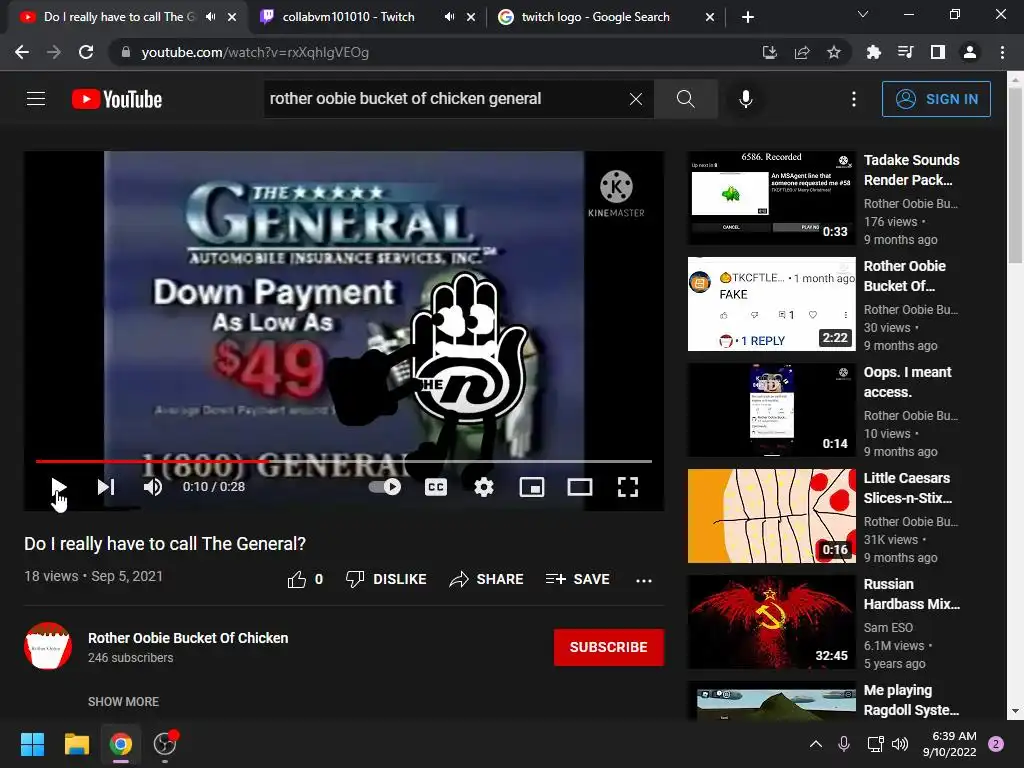This screenshot has width=1024, height=768.
Task: Switch to theater mode view
Action: point(579,487)
